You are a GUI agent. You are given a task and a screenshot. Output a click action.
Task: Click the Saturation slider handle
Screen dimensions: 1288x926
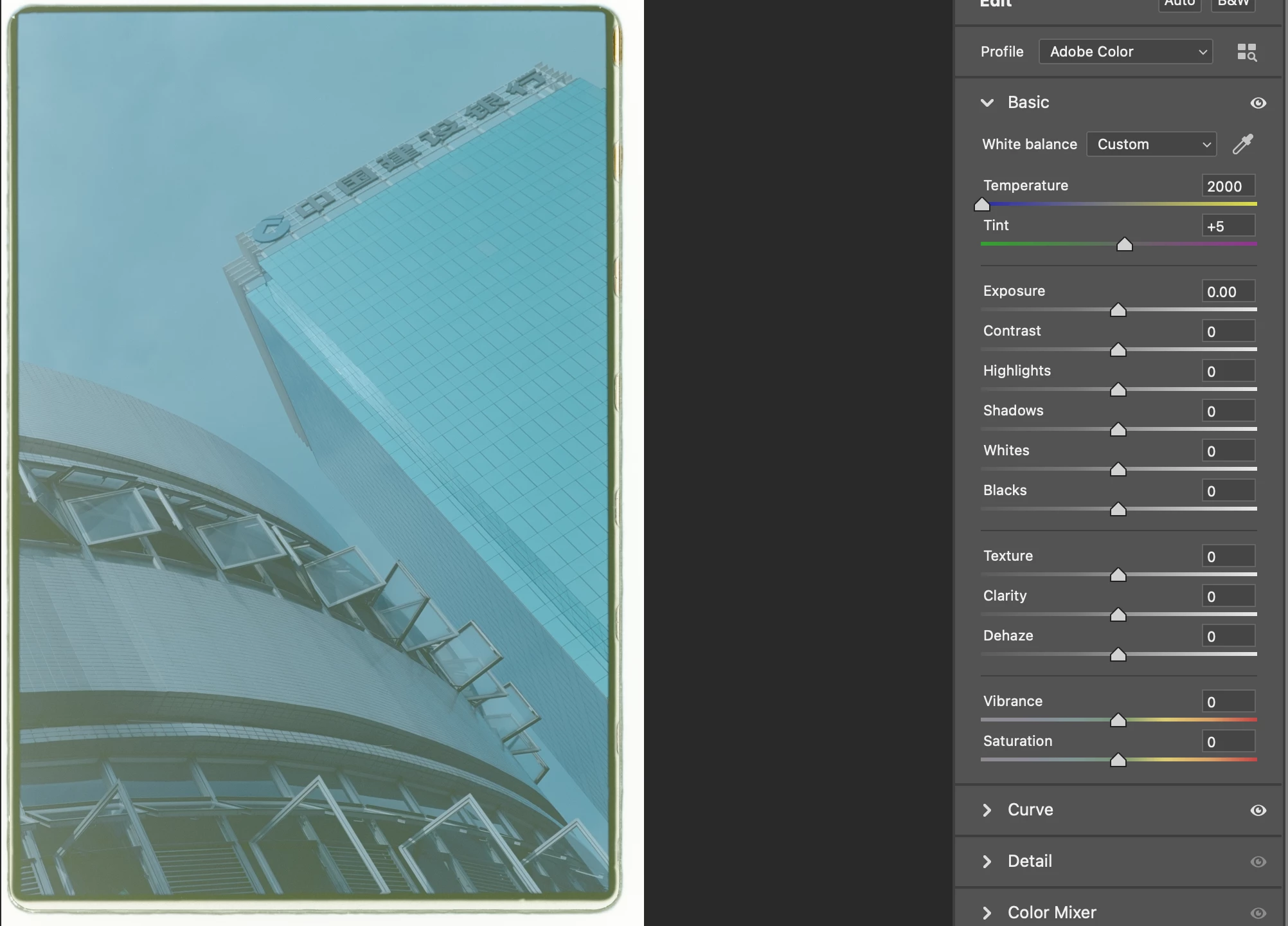click(x=1118, y=761)
